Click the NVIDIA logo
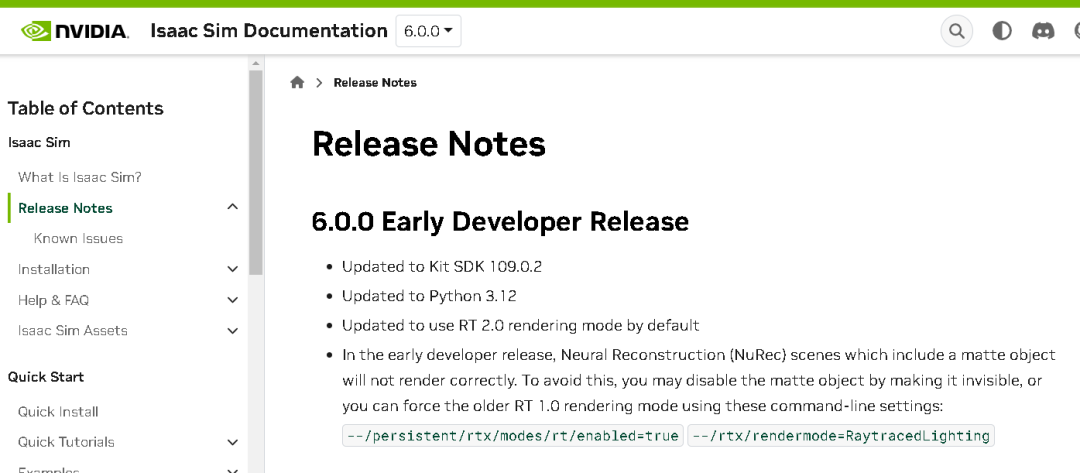 [x=75, y=31]
